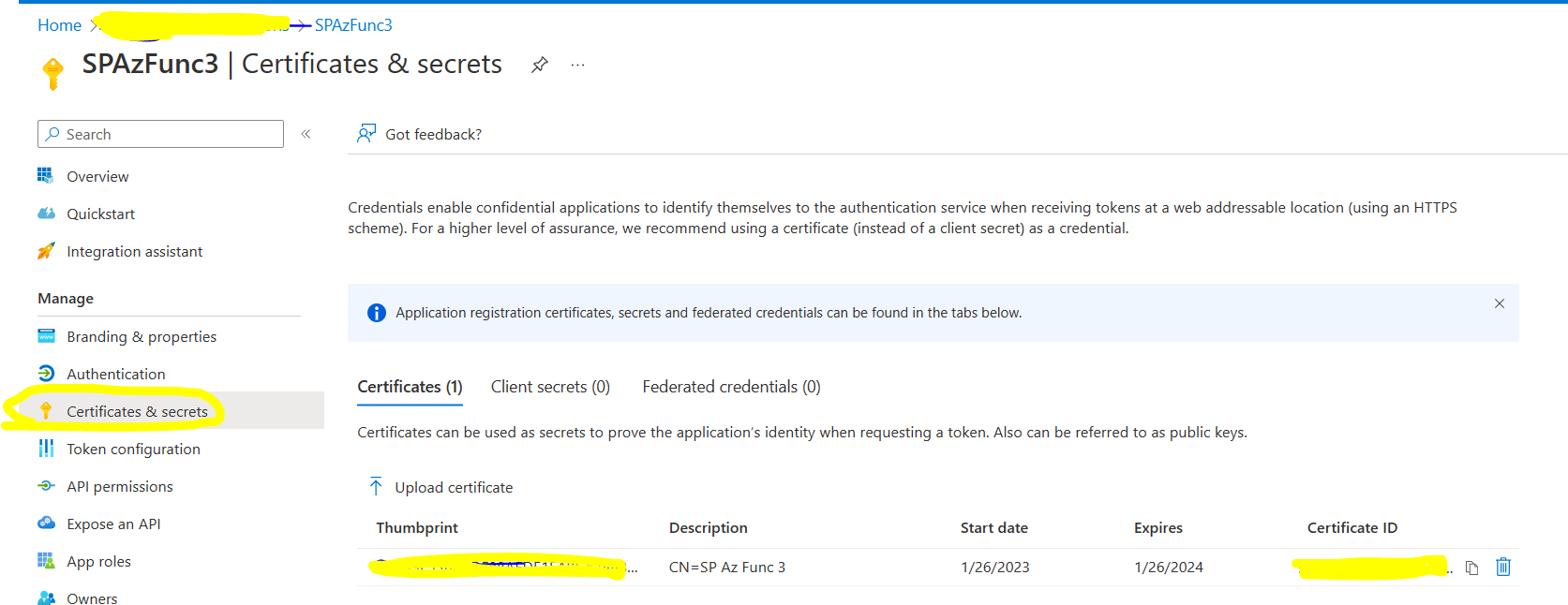Image resolution: width=1568 pixels, height=605 pixels.
Task: Open Branding & properties
Action: click(x=142, y=336)
